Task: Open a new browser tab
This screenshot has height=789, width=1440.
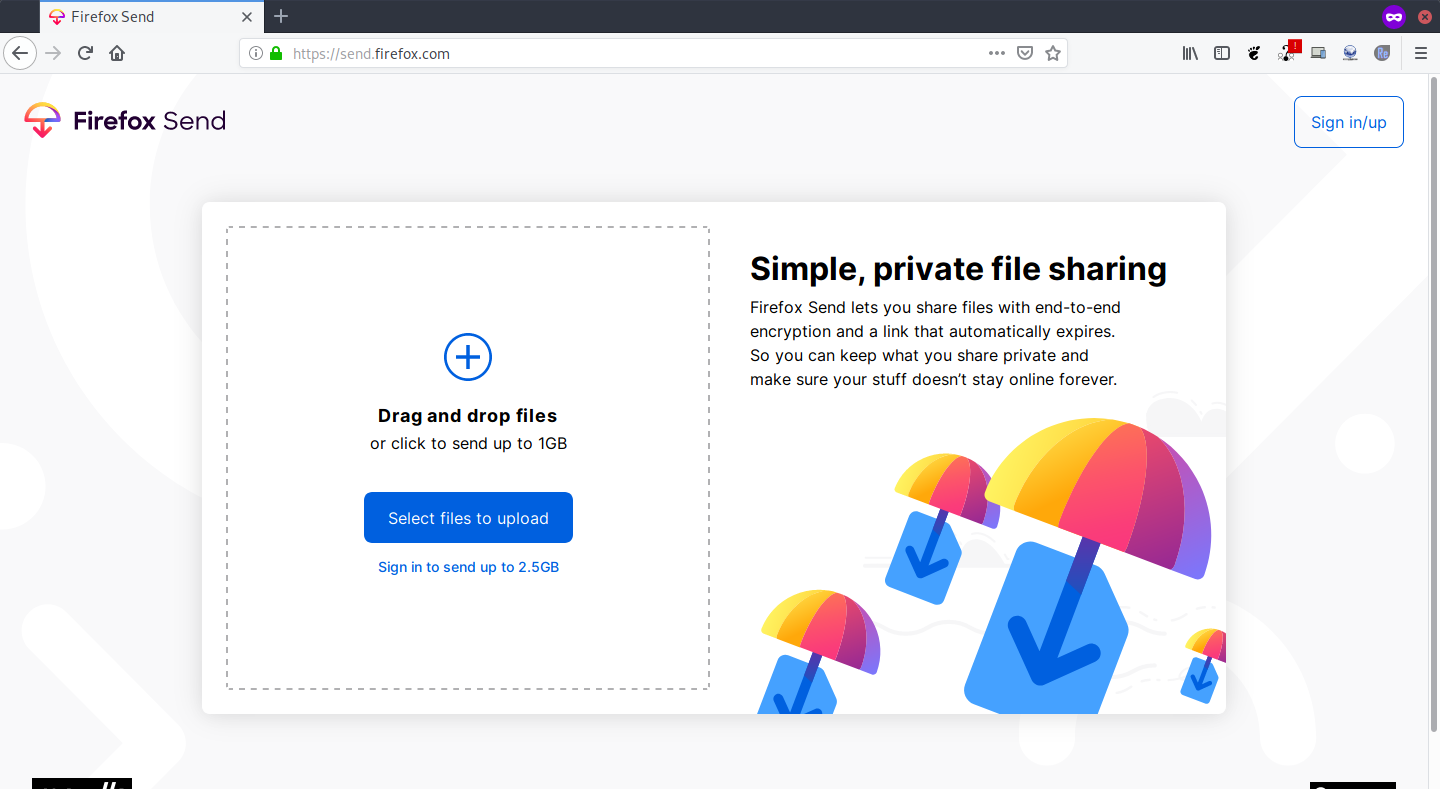Action: pyautogui.click(x=281, y=16)
